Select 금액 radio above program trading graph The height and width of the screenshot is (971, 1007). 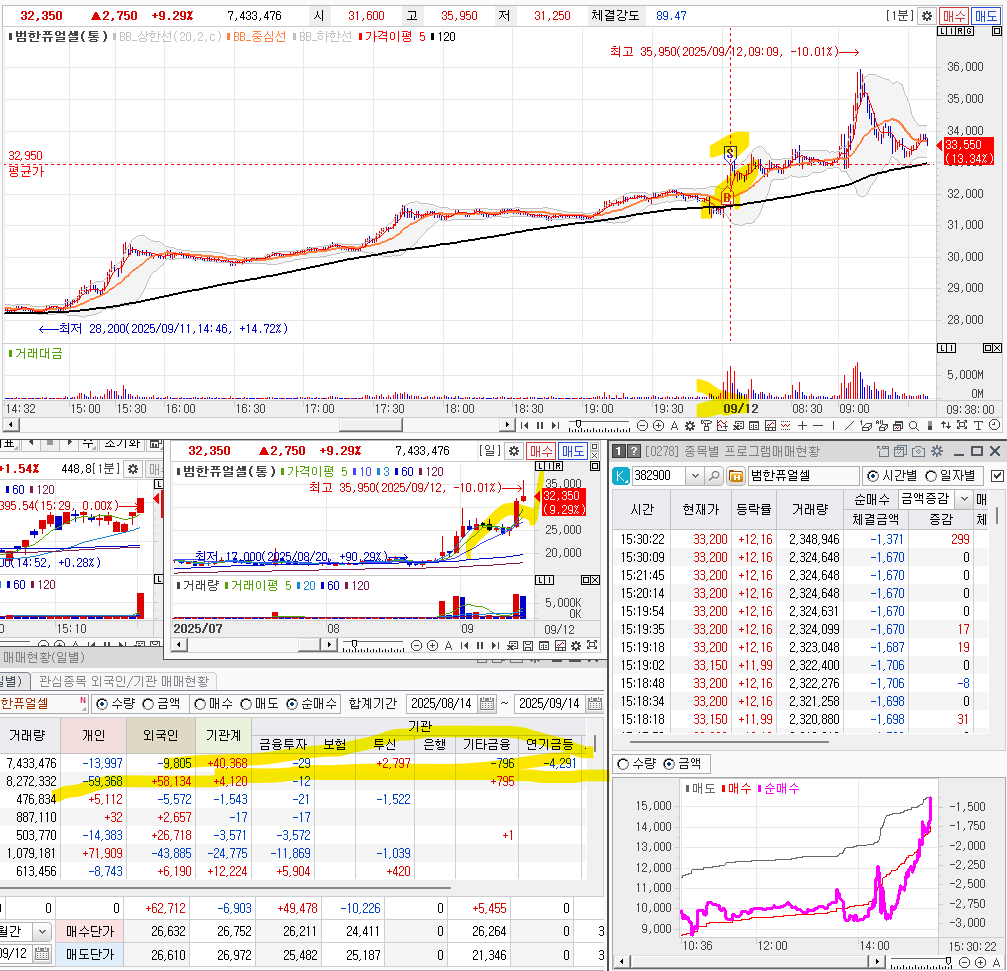tap(669, 764)
